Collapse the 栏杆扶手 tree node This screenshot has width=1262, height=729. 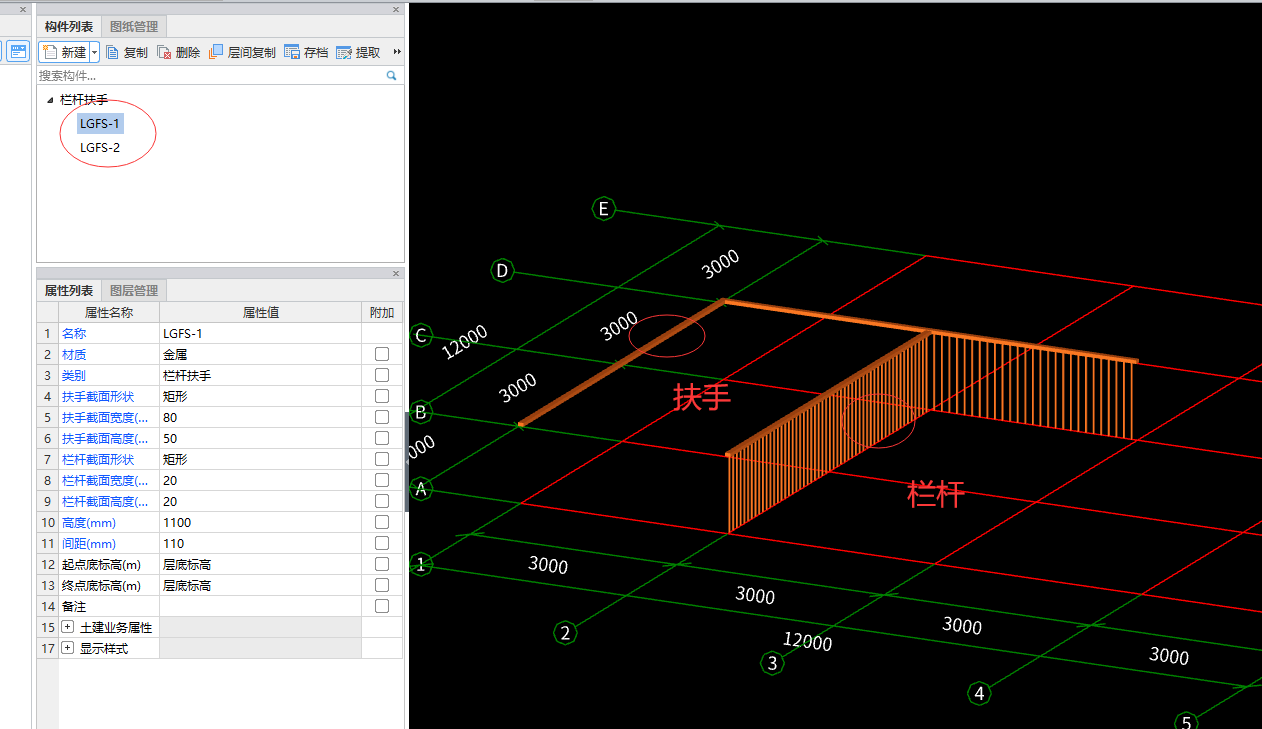click(x=50, y=100)
